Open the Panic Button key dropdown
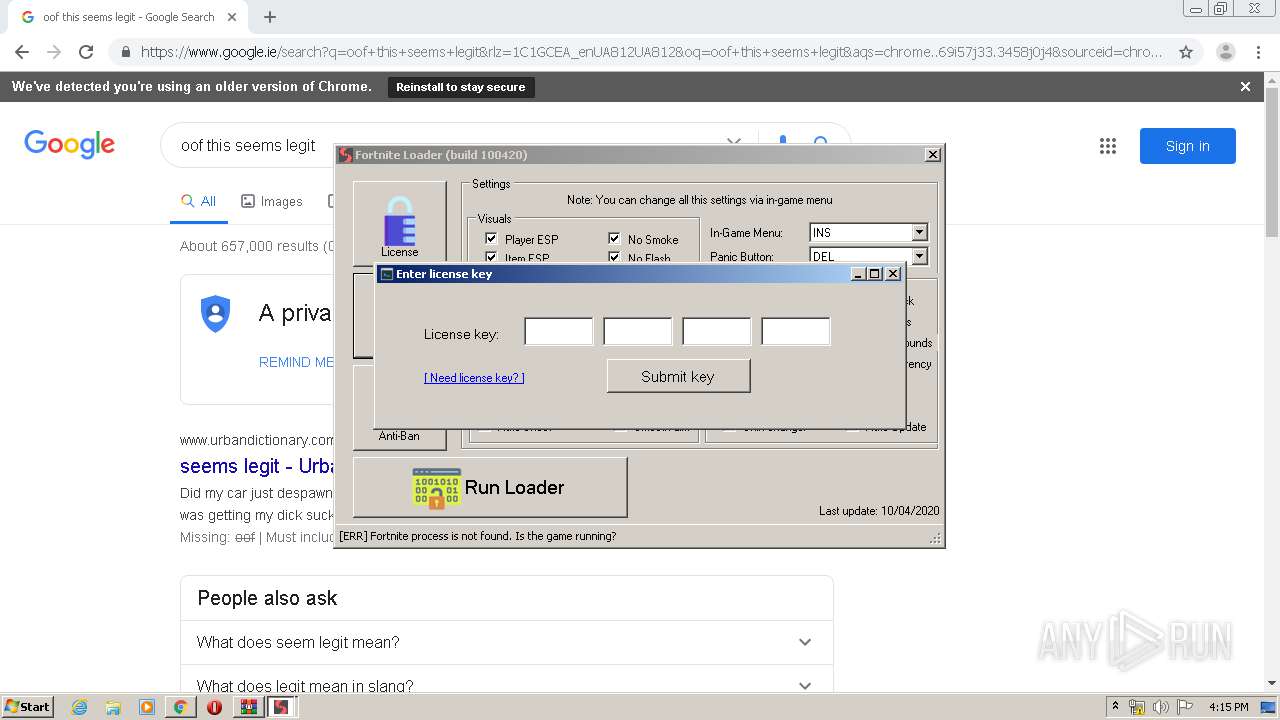The height and width of the screenshot is (720, 1280). (x=919, y=256)
